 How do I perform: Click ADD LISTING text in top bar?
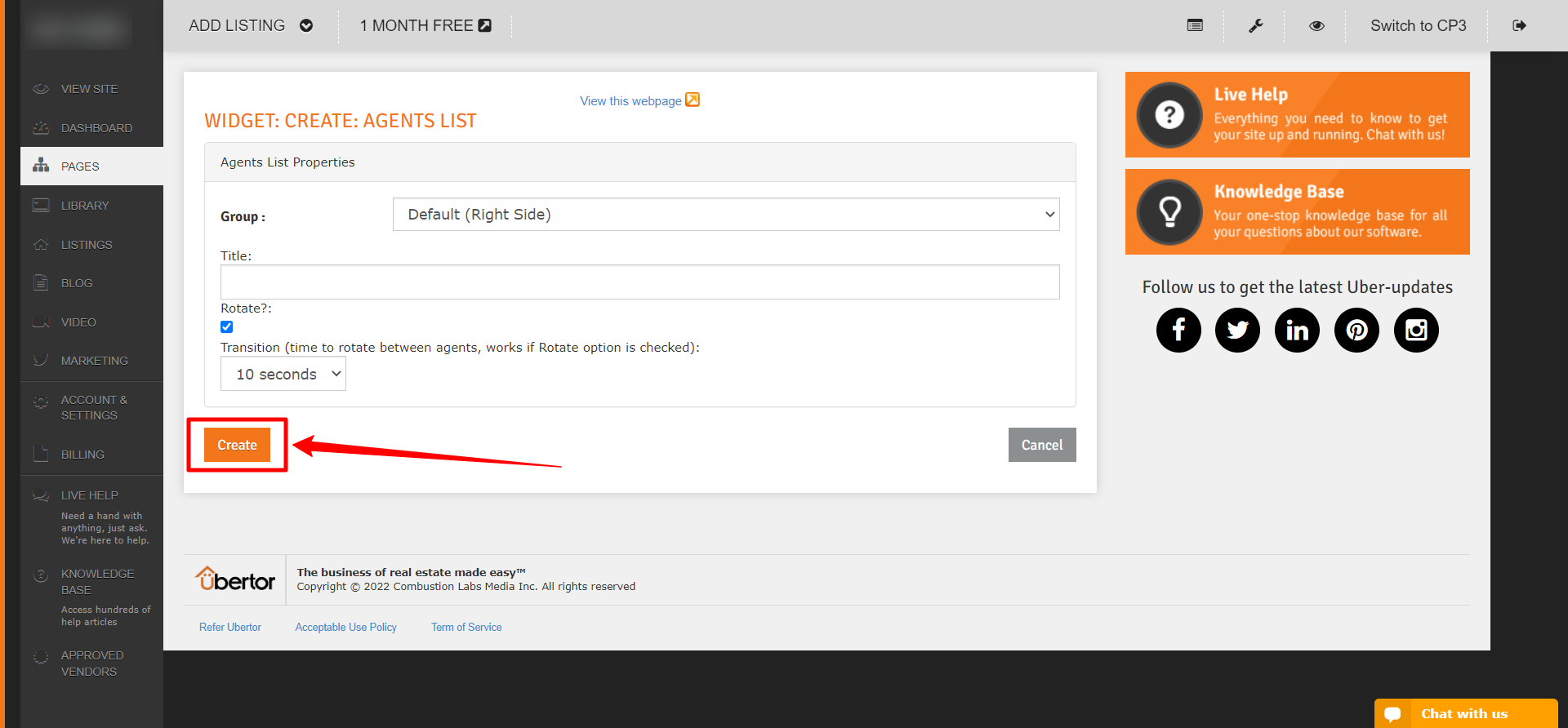coord(237,25)
